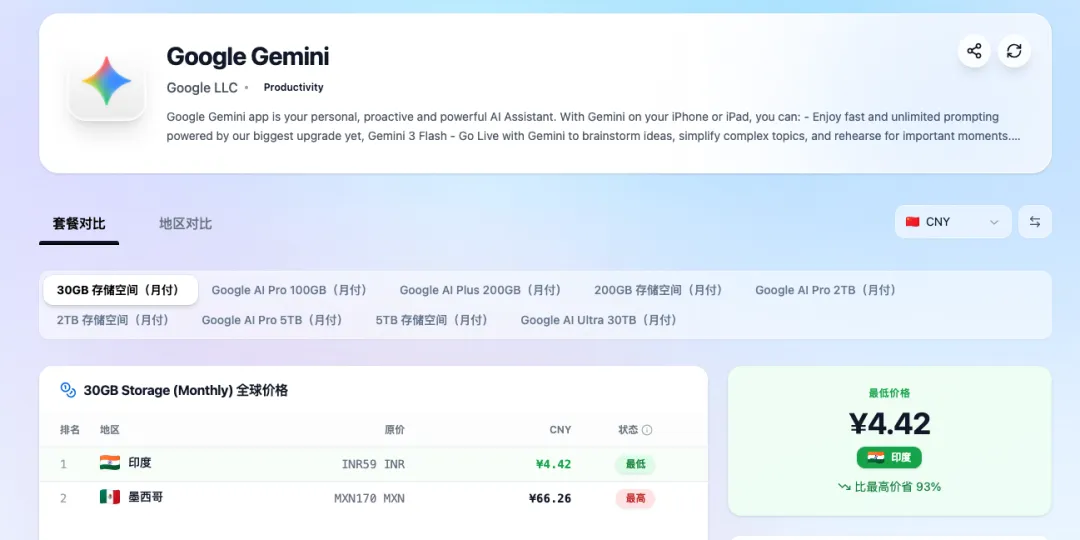Viewport: 1080px width, 540px height.
Task: Switch to the 地区对比 tab
Action: tap(185, 224)
